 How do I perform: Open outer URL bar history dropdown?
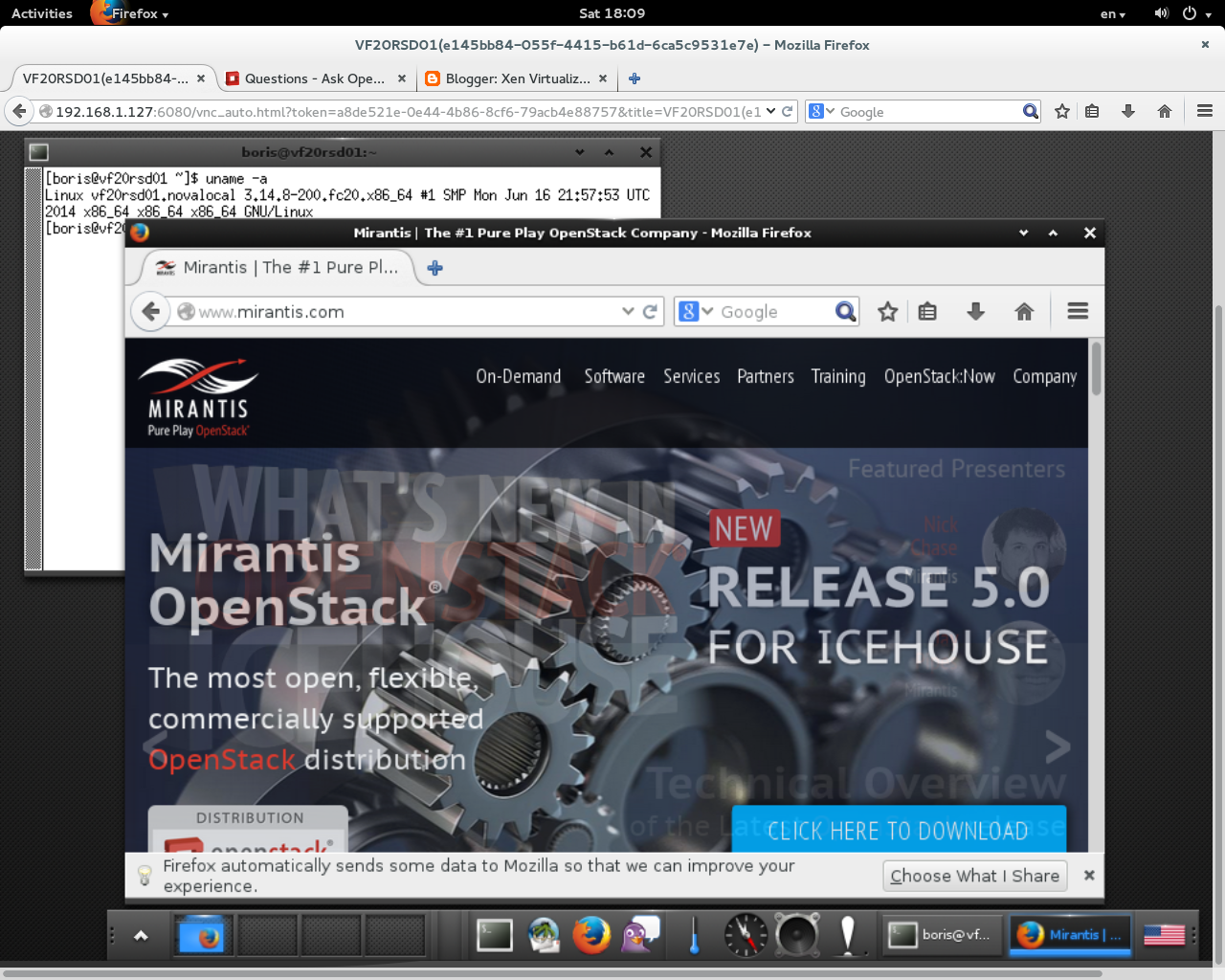click(x=770, y=111)
